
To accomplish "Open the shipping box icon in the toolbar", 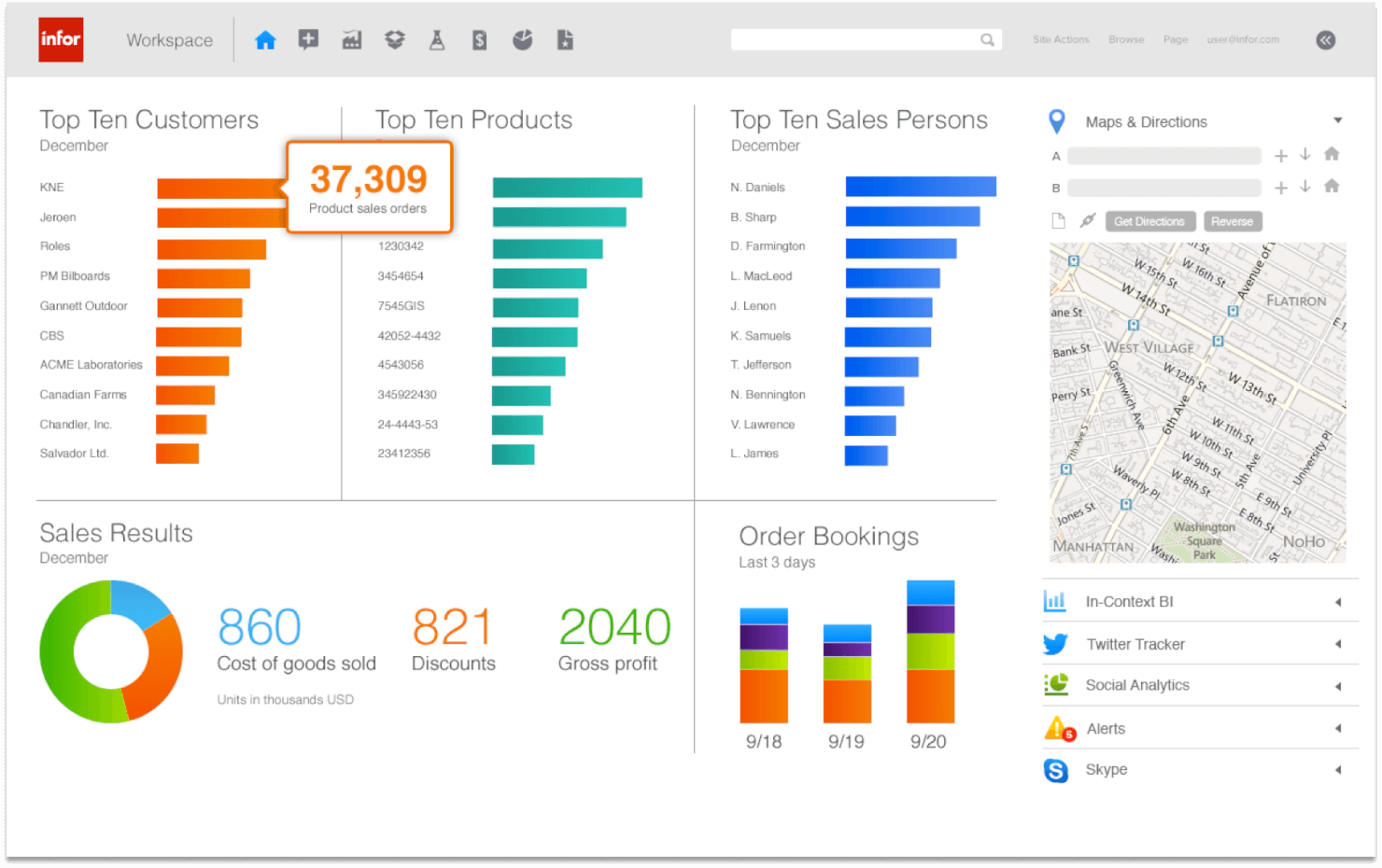I will [x=394, y=39].
